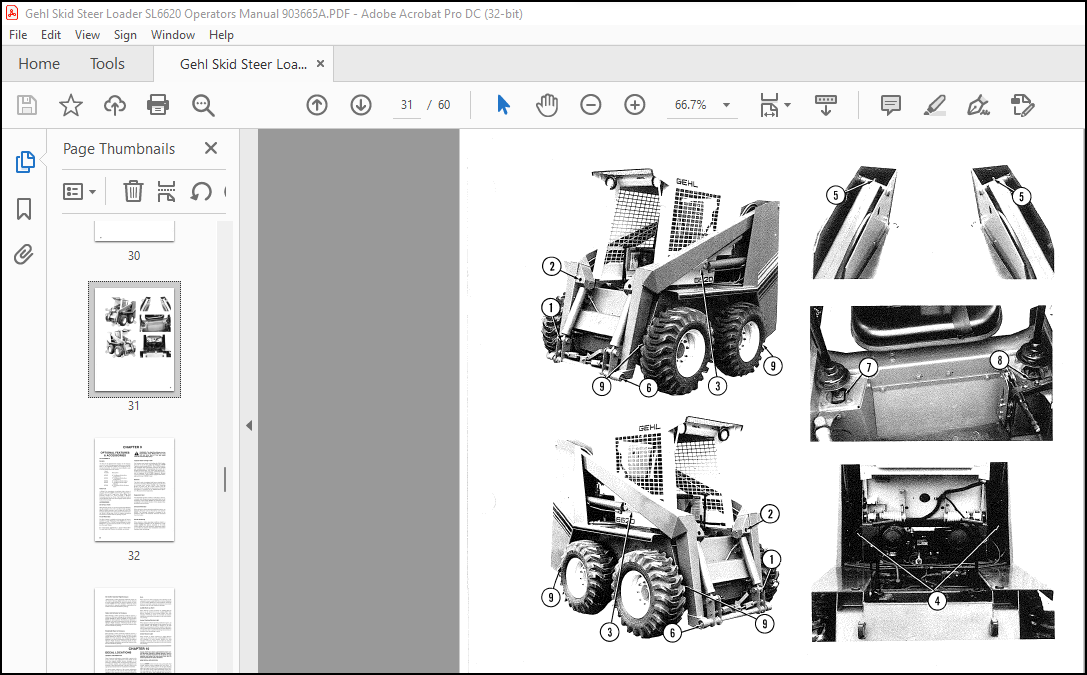The width and height of the screenshot is (1087, 675).
Task: Click the Stamp tool icon
Action: (1023, 105)
